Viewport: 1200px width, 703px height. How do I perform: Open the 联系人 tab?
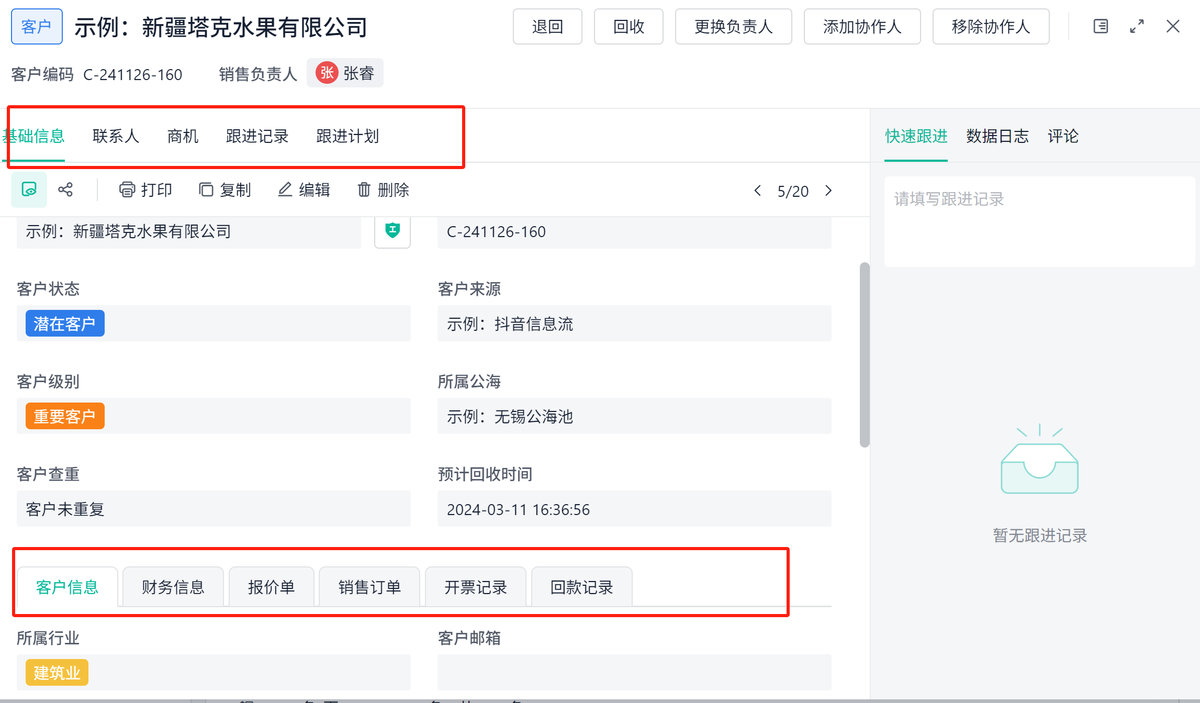(116, 136)
